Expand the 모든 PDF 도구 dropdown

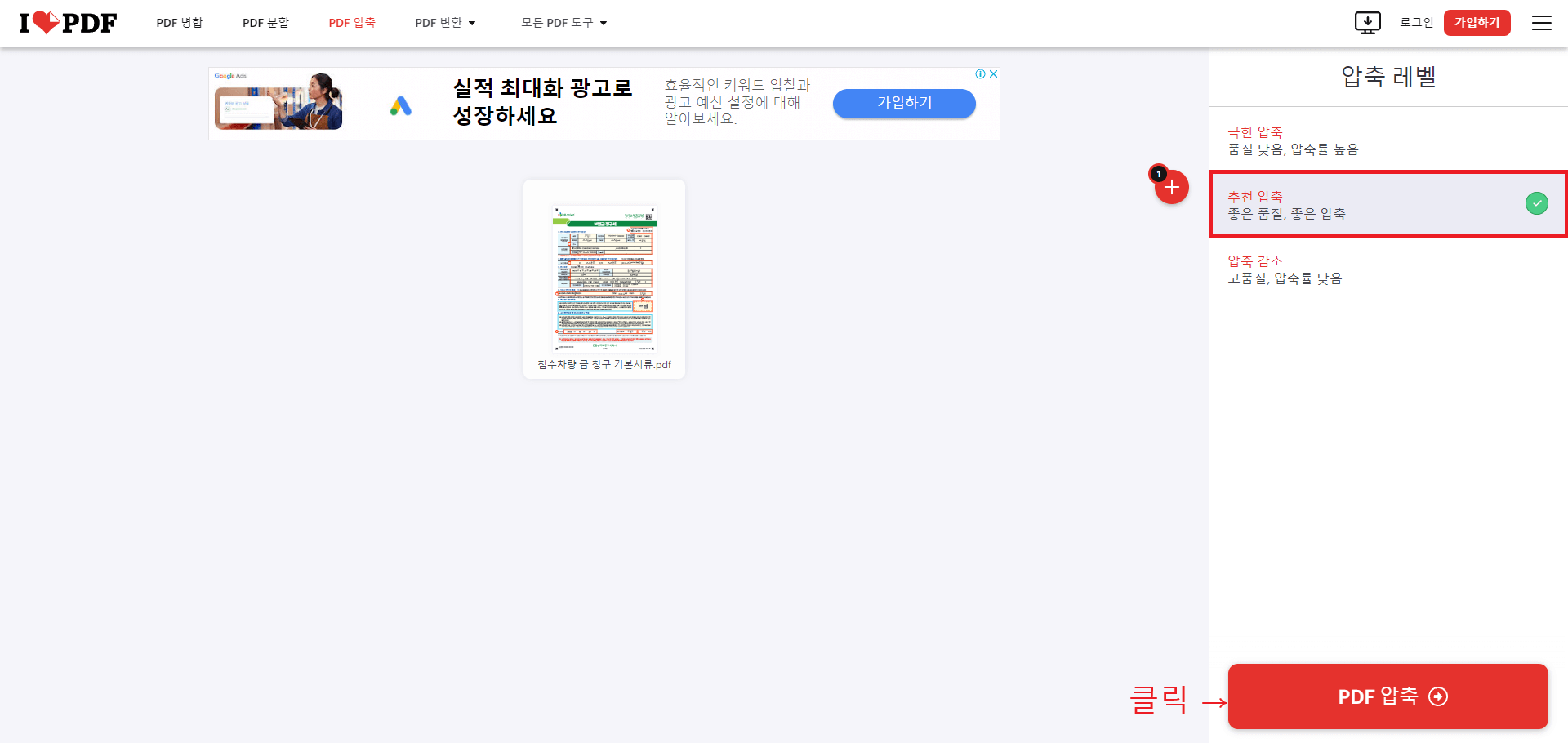coord(564,23)
